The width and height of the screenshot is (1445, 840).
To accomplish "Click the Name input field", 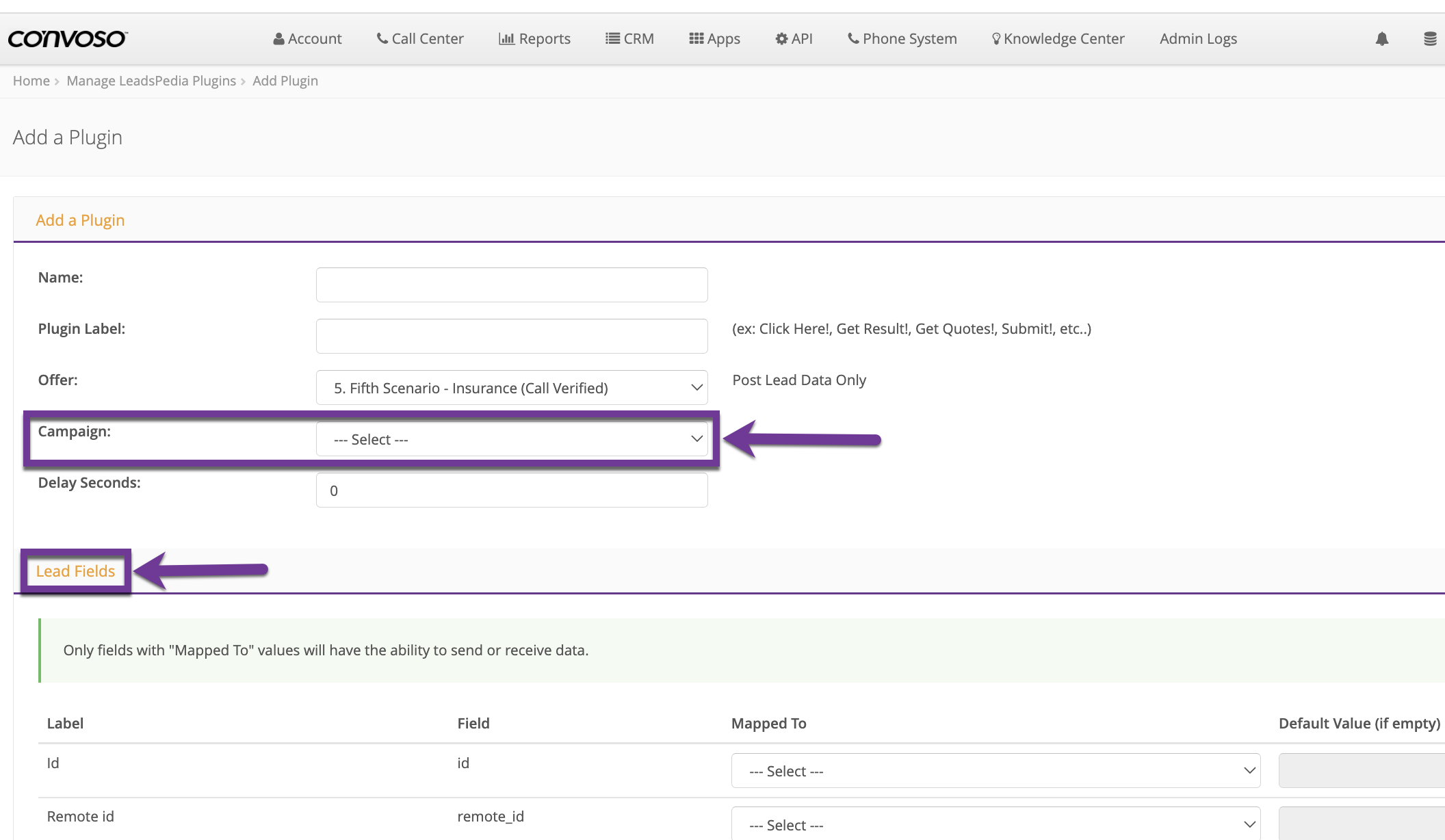I will (512, 285).
